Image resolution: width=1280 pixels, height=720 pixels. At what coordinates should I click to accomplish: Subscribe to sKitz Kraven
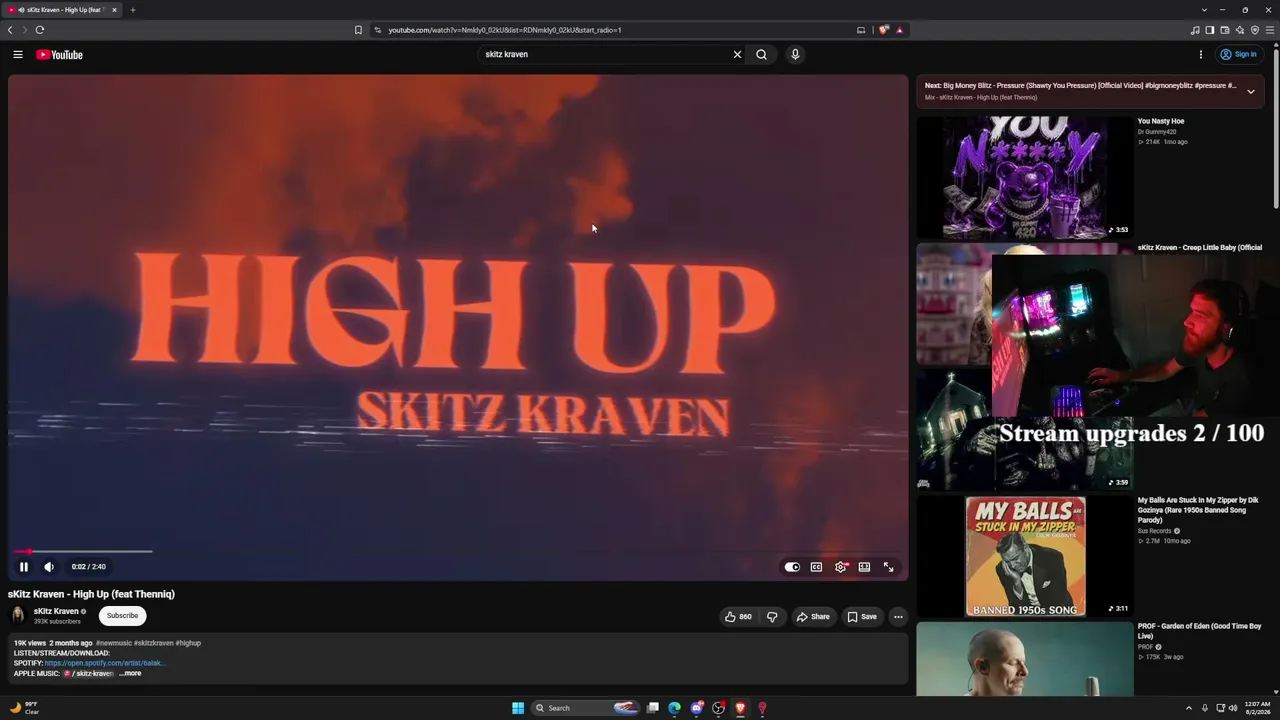click(123, 616)
